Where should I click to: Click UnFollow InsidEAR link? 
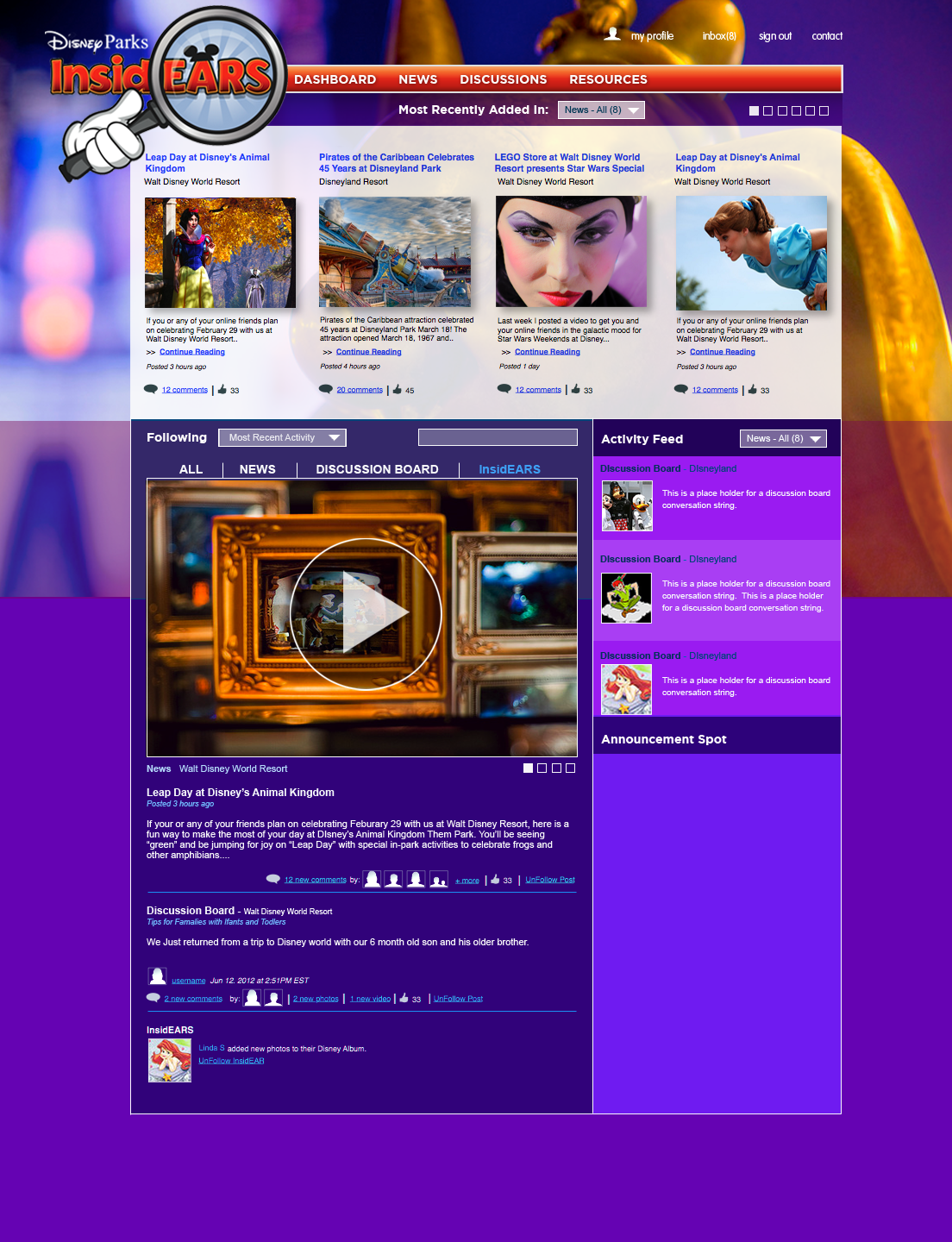pyautogui.click(x=232, y=1061)
